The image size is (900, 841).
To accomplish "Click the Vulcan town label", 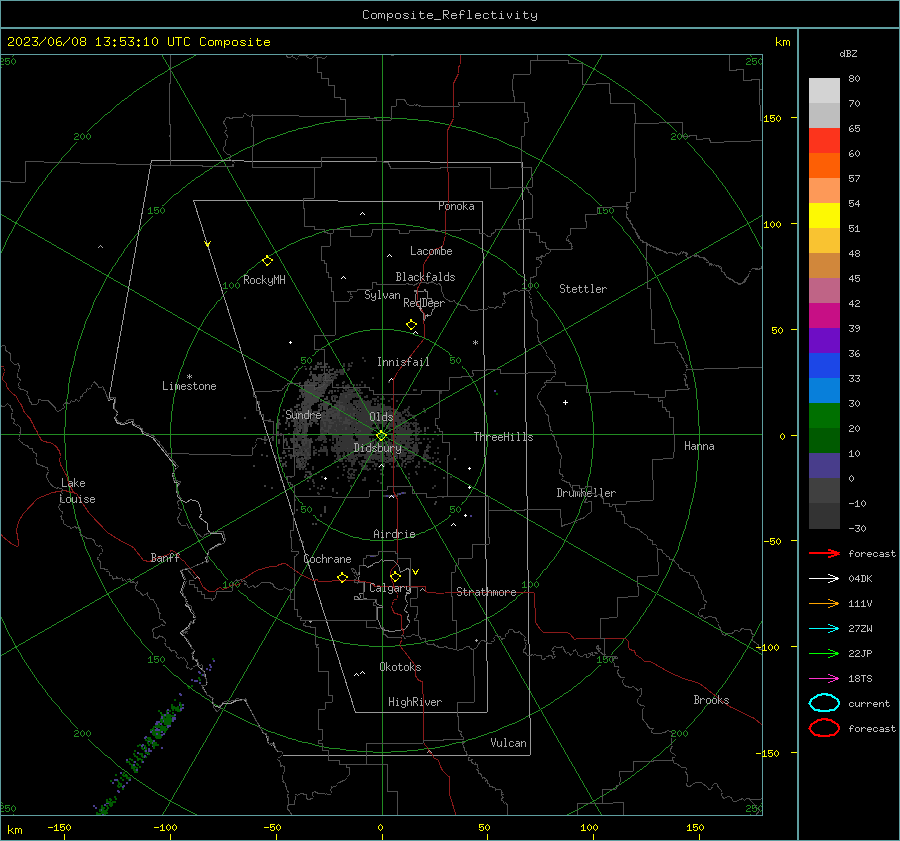I will point(508,743).
